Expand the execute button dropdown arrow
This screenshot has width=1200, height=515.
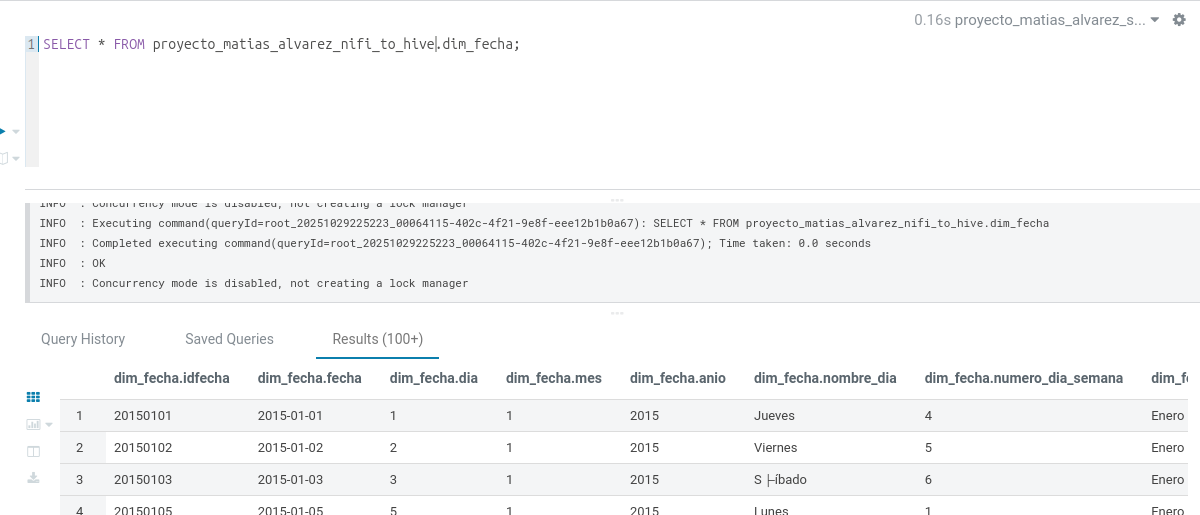(x=16, y=131)
